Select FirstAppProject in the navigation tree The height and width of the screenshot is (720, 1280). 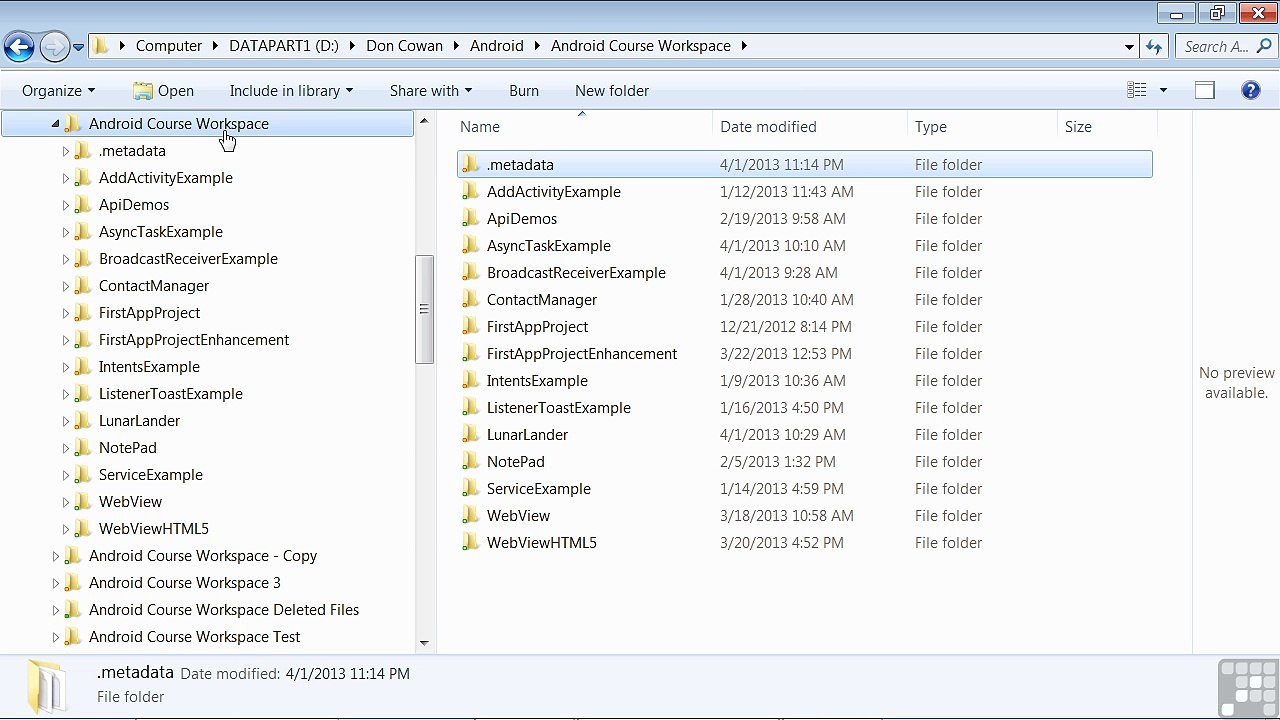pyautogui.click(x=149, y=313)
